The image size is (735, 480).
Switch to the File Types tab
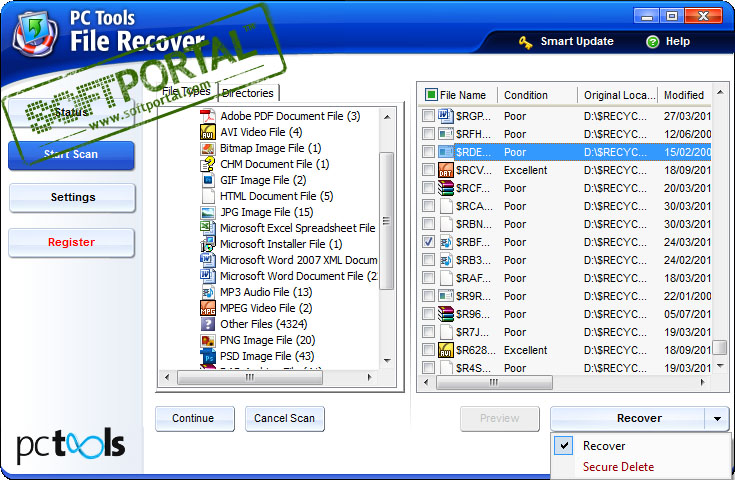point(186,91)
